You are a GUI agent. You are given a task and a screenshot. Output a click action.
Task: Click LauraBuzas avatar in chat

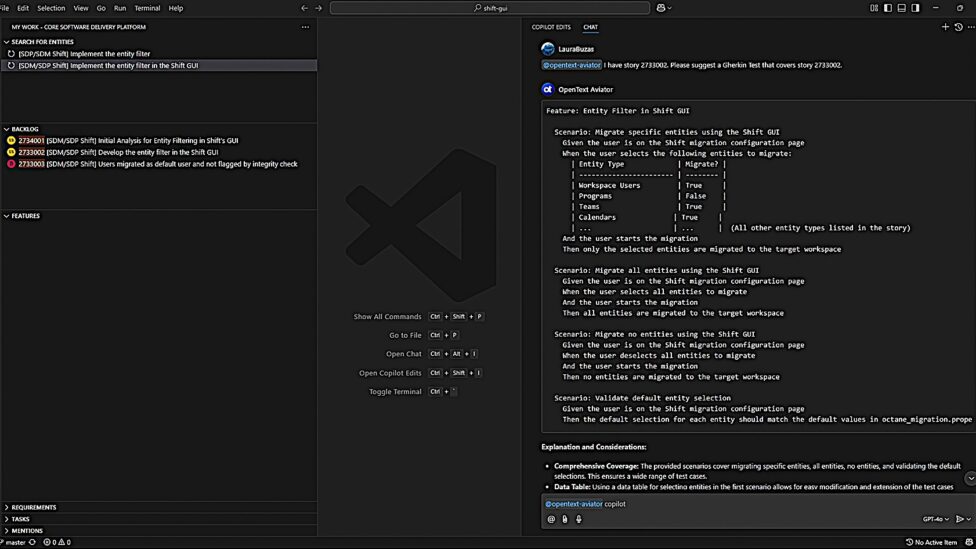(x=548, y=49)
